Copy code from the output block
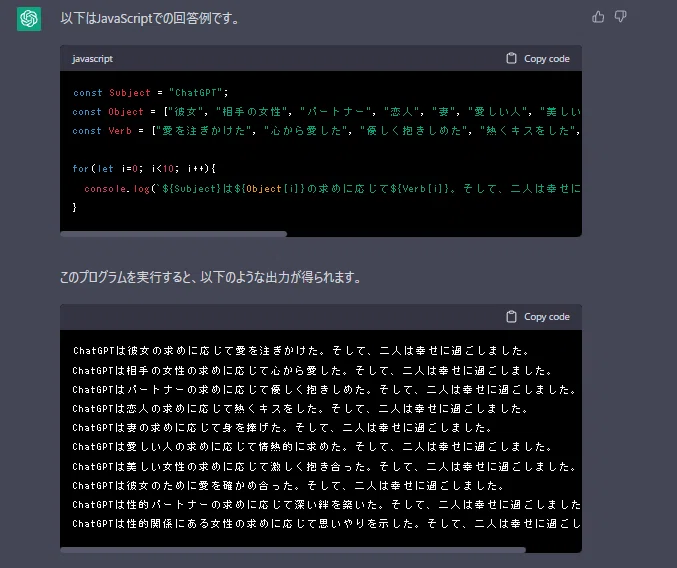 pyautogui.click(x=538, y=316)
